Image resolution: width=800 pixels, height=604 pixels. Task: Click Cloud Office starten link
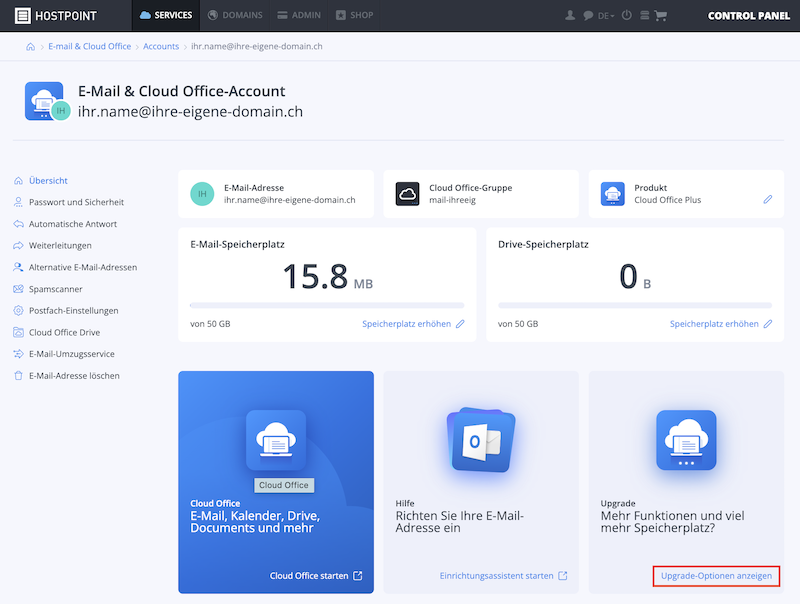point(316,575)
